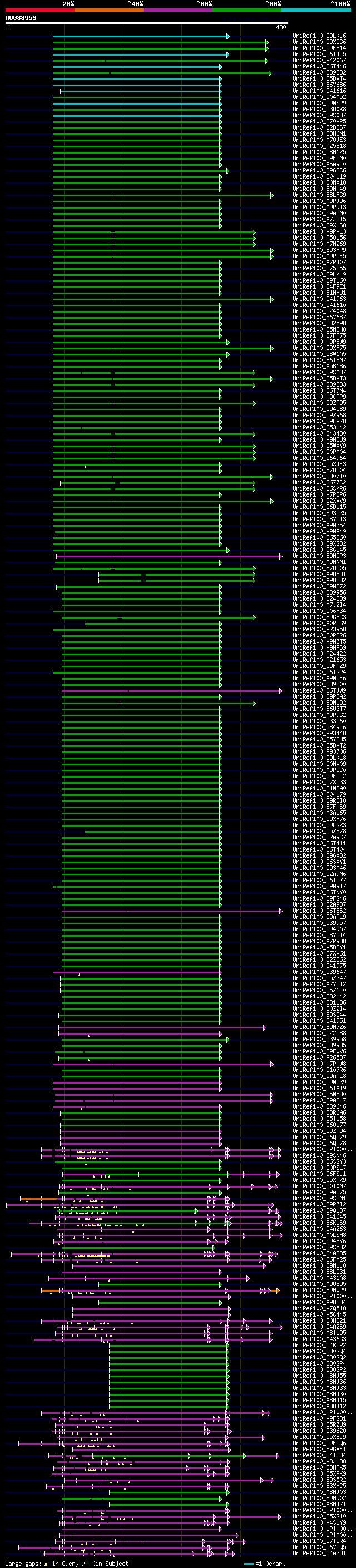Pick the UniRef100_P93706 hit
This screenshot has height=1568, width=356.
click(x=319, y=752)
